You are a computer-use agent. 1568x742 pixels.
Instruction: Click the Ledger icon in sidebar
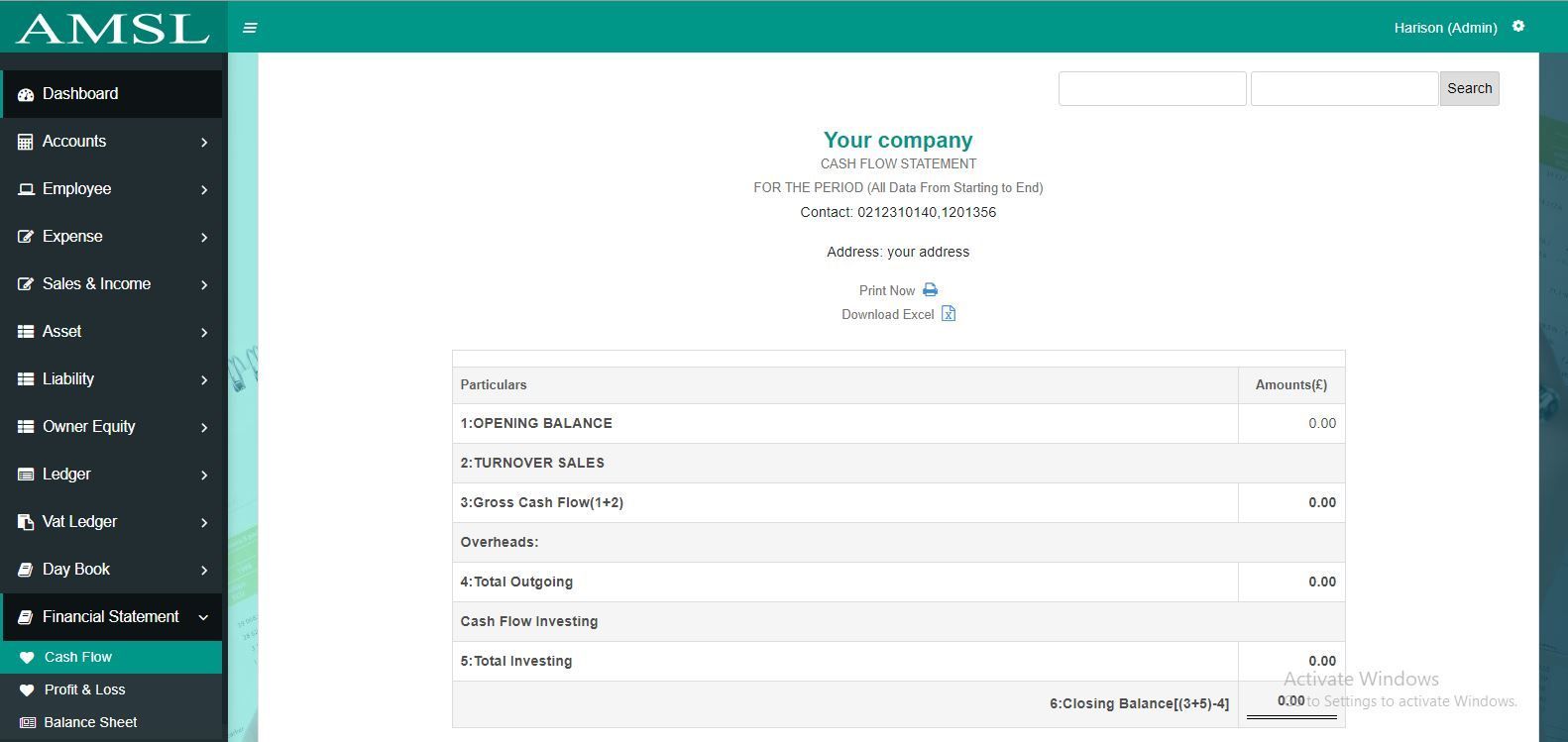(26, 475)
